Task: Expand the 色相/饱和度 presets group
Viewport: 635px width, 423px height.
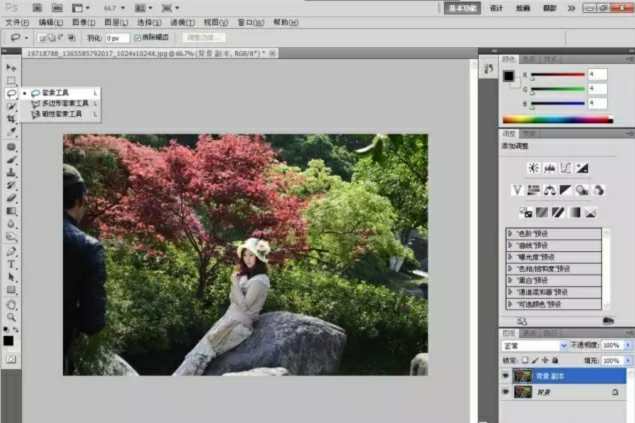Action: (x=510, y=268)
